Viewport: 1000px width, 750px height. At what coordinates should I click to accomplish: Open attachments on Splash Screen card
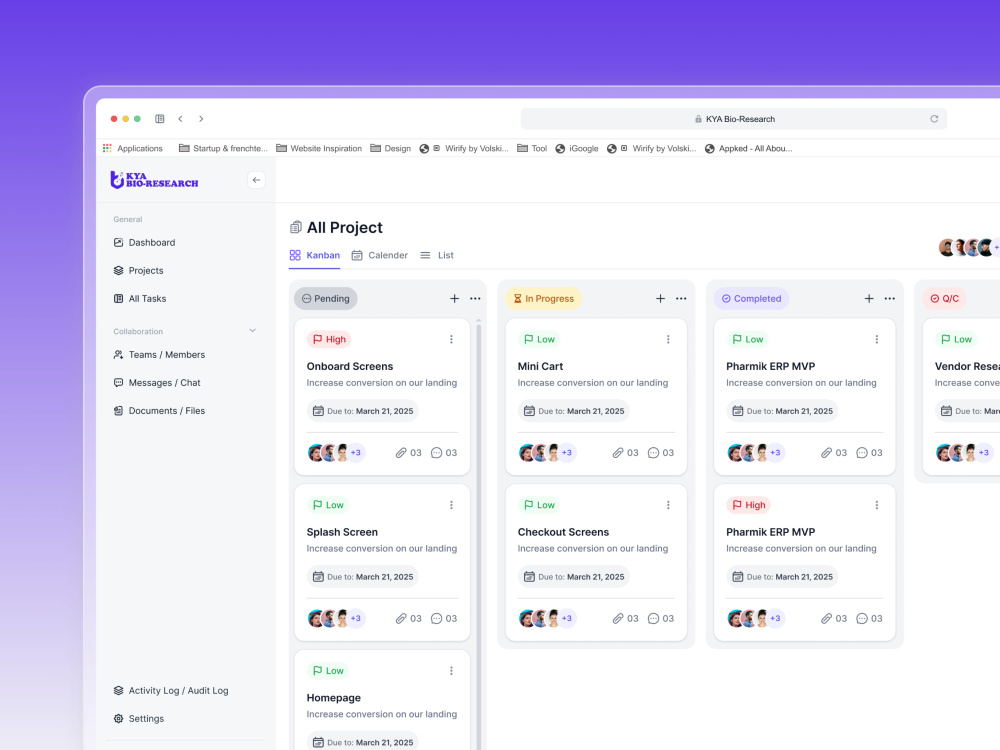tap(408, 619)
